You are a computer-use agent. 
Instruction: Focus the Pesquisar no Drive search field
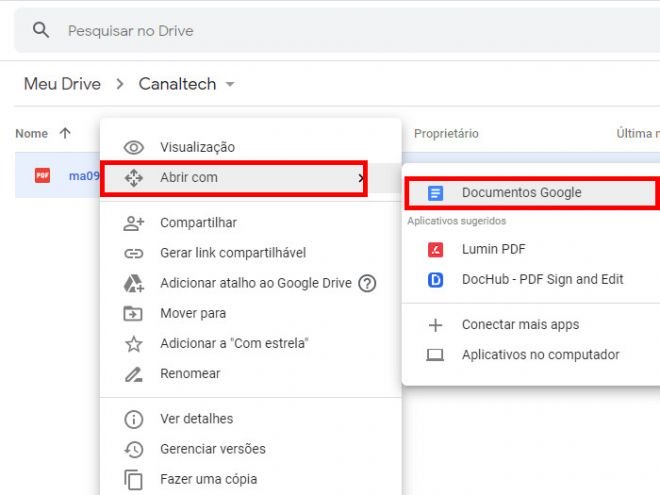tap(337, 30)
